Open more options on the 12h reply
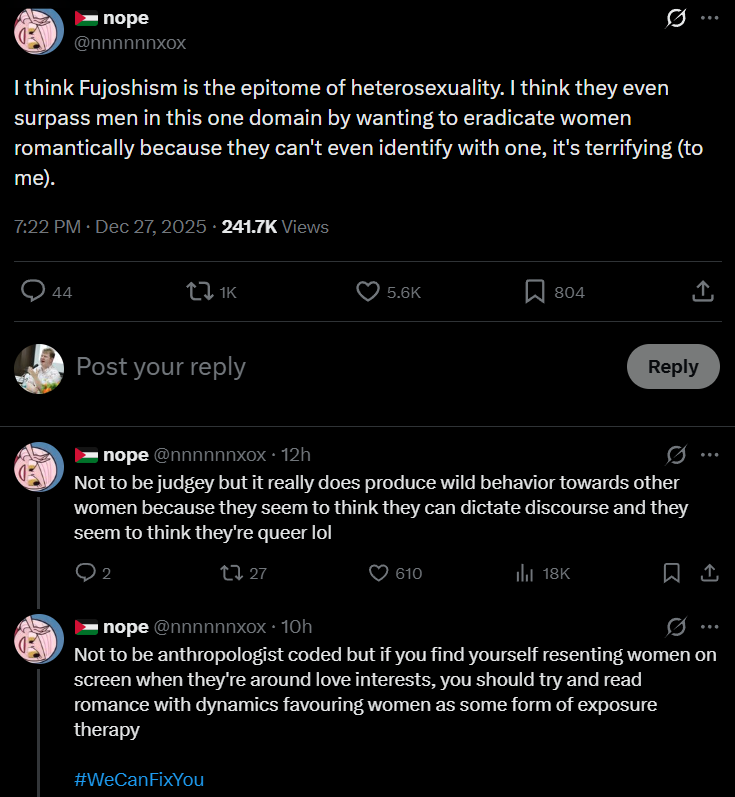The width and height of the screenshot is (735, 797). coord(709,455)
